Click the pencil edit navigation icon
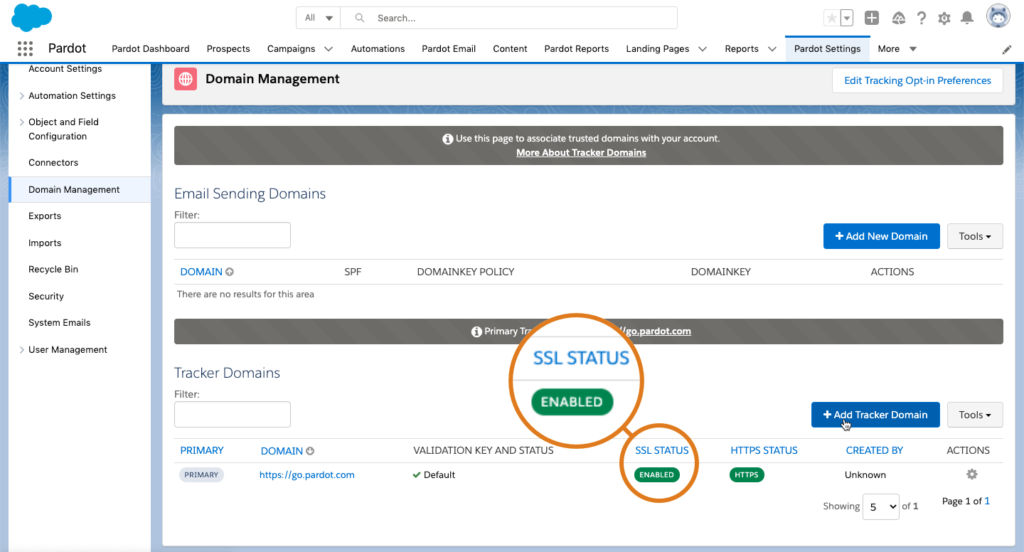The image size is (1024, 552). [x=1006, y=49]
